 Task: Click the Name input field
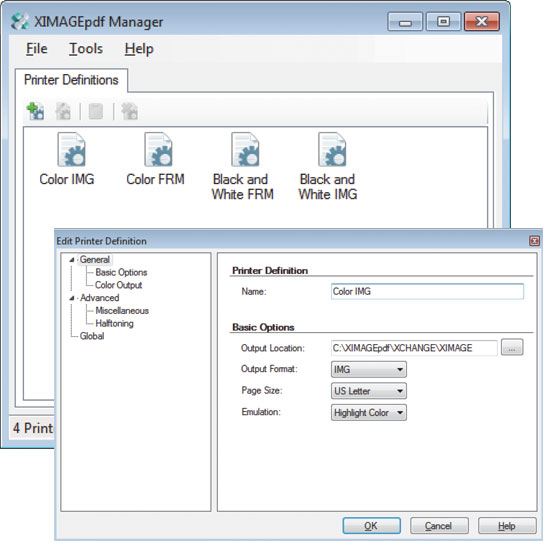point(427,291)
